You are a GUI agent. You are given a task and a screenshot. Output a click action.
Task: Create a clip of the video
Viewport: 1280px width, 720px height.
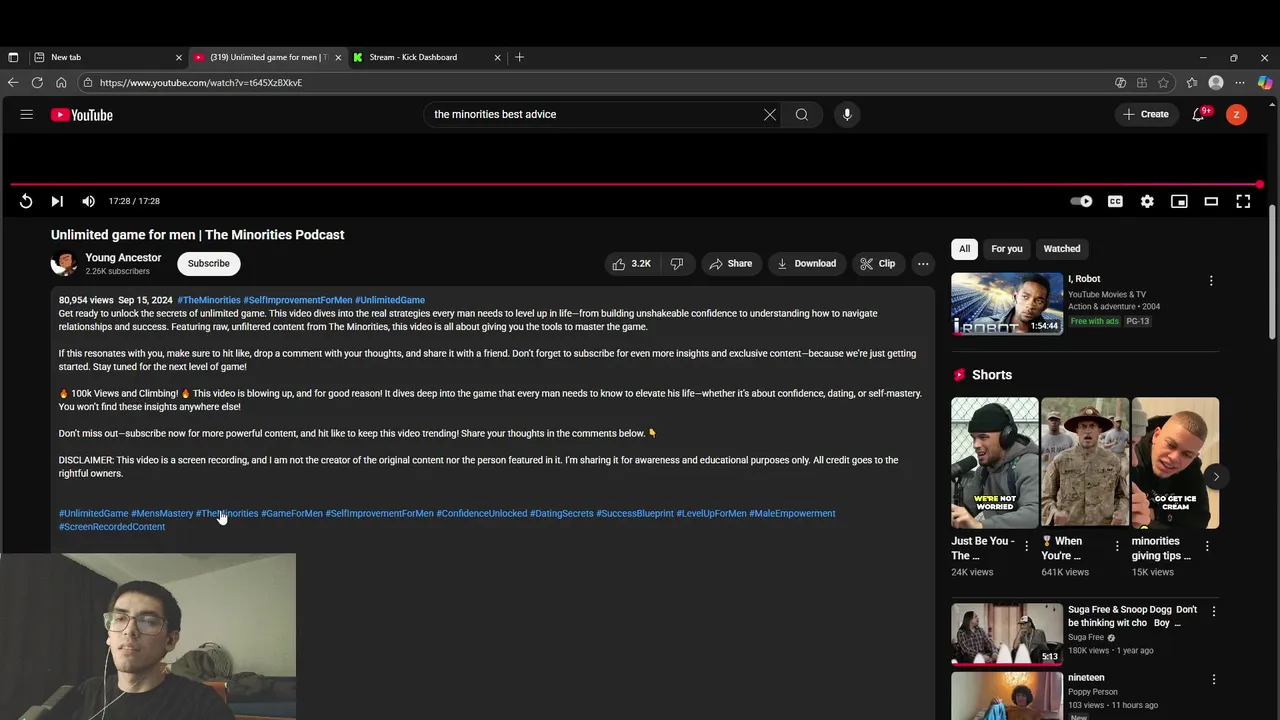click(x=878, y=264)
